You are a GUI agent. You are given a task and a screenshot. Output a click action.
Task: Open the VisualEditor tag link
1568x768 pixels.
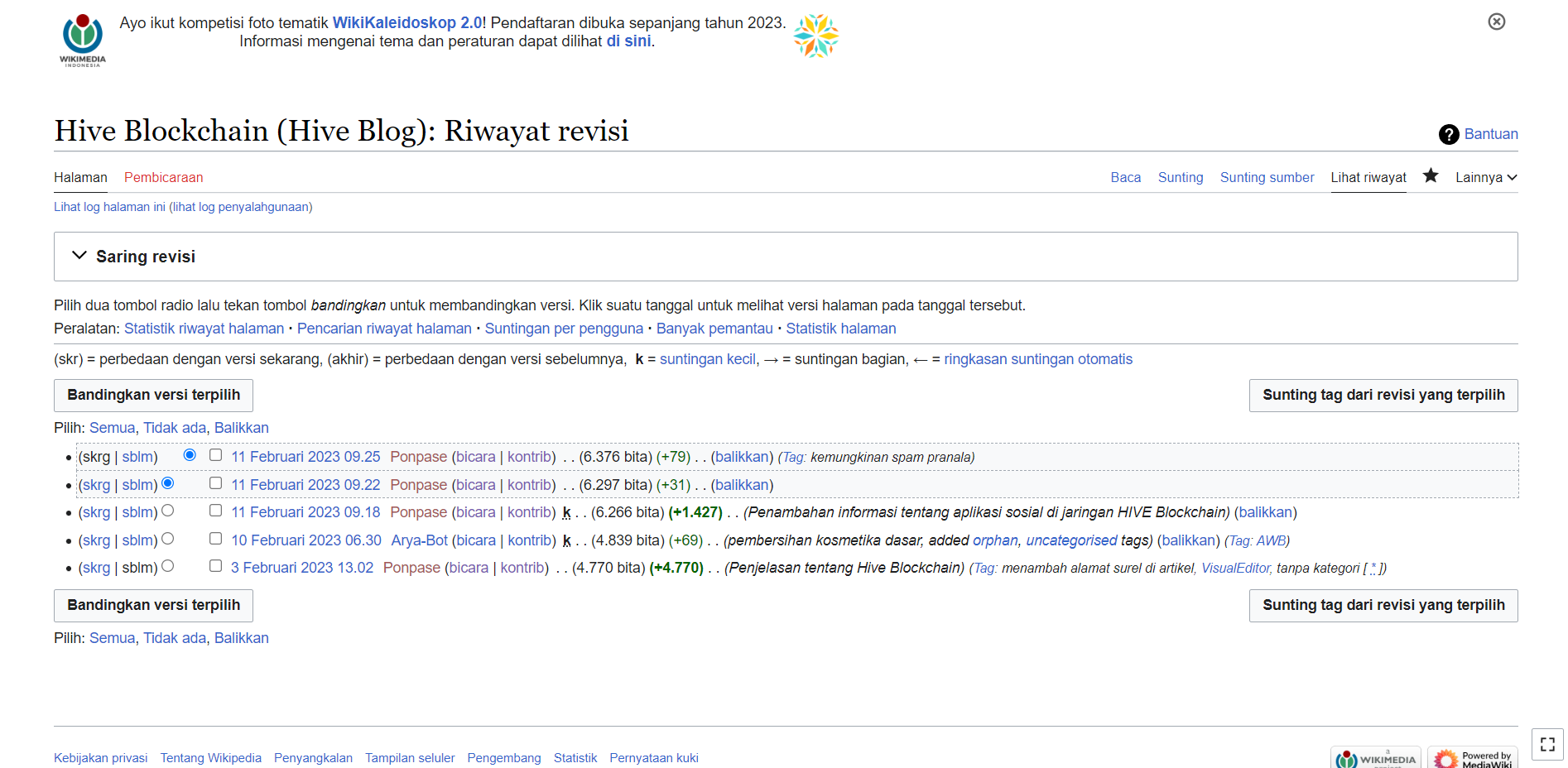[1236, 568]
